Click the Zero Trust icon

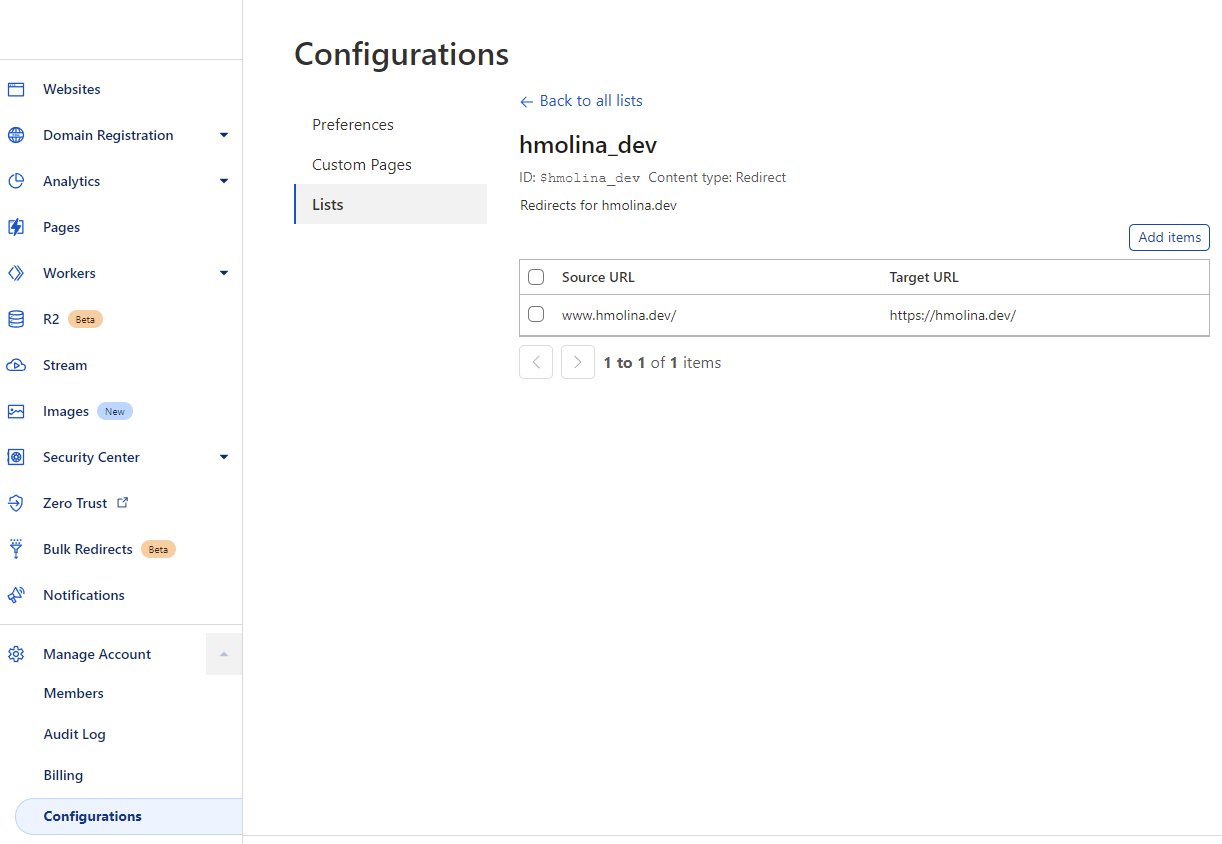(x=16, y=503)
